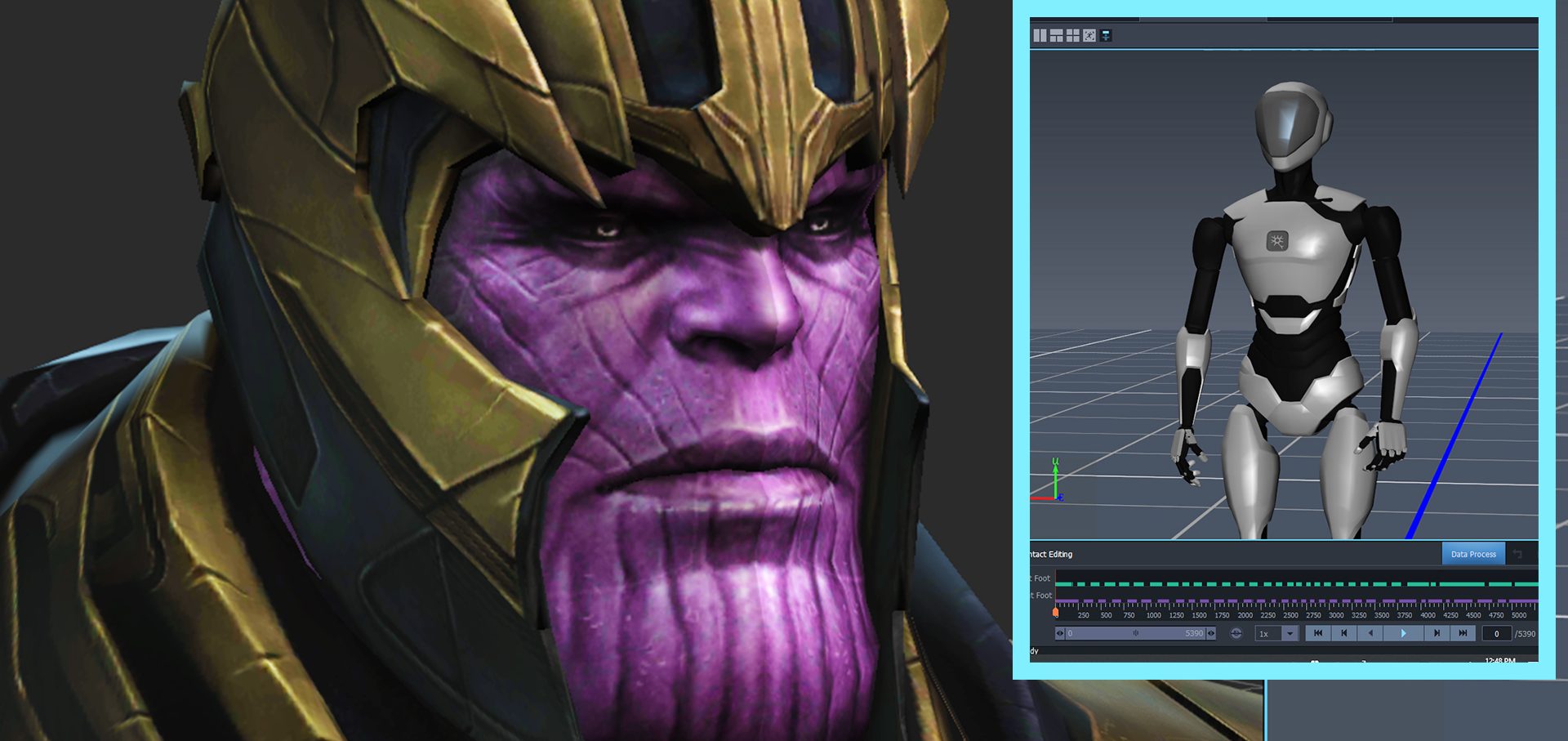Click the range slider end eye toggle

click(1211, 633)
